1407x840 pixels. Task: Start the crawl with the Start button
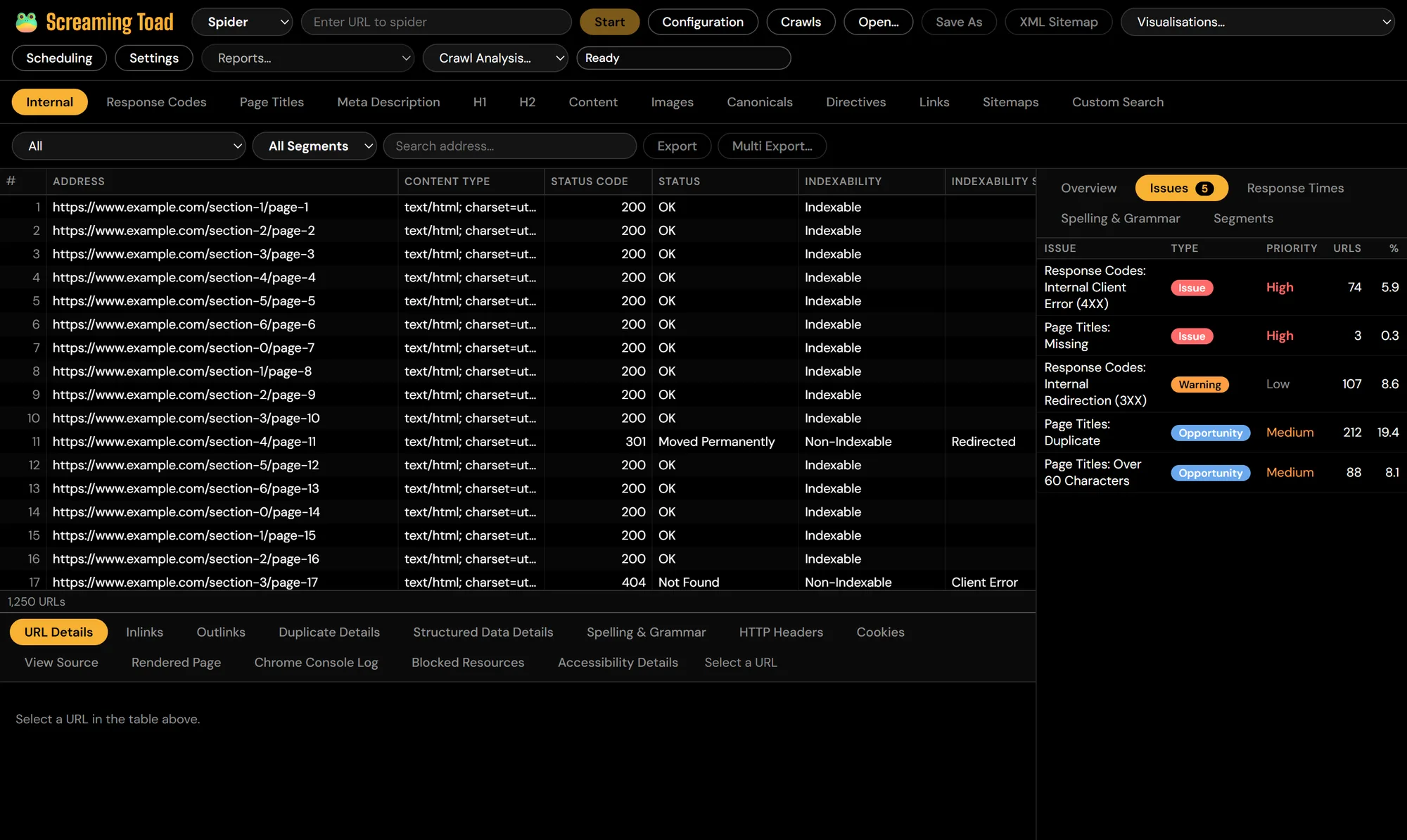609,22
